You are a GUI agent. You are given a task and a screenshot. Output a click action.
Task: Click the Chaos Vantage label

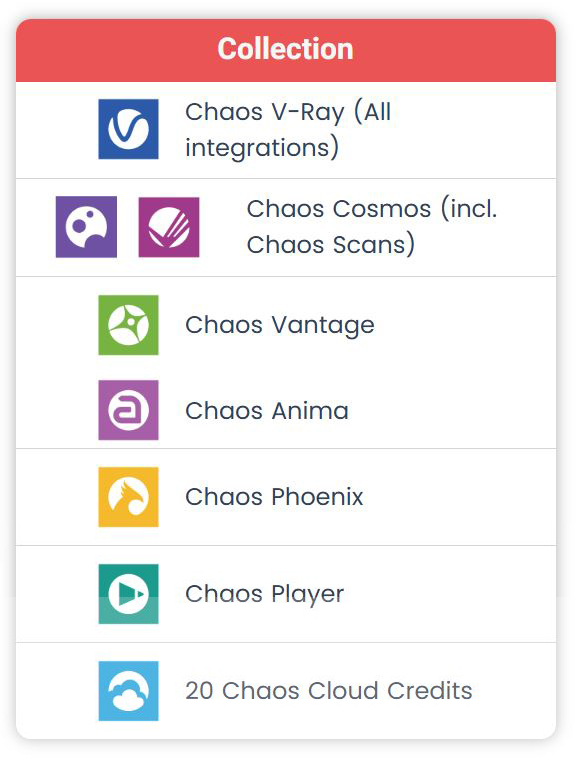tap(280, 325)
